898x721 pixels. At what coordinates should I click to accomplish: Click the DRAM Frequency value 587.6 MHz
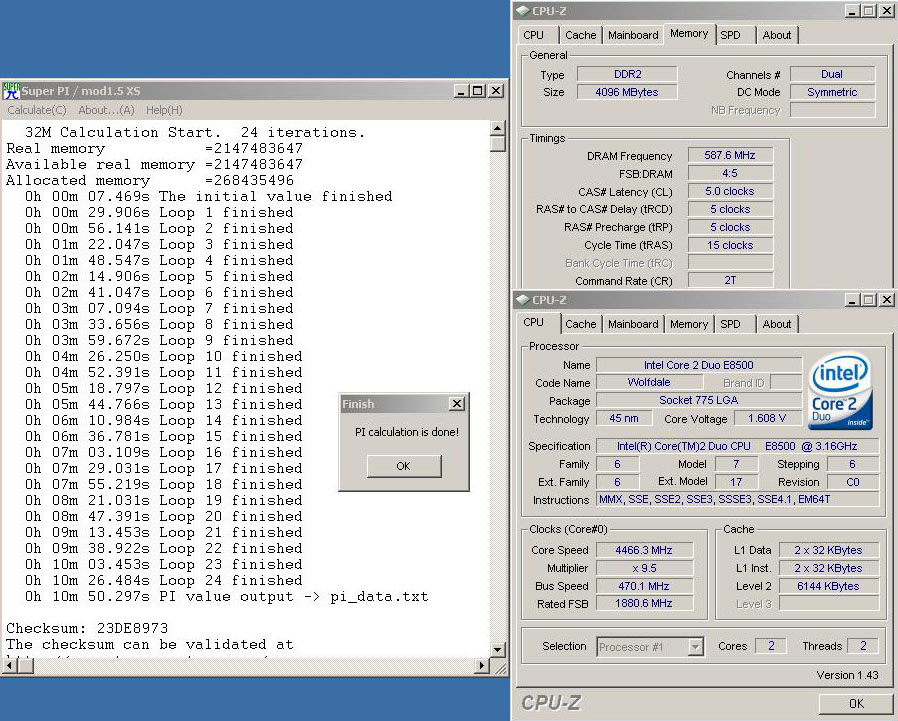(x=730, y=155)
